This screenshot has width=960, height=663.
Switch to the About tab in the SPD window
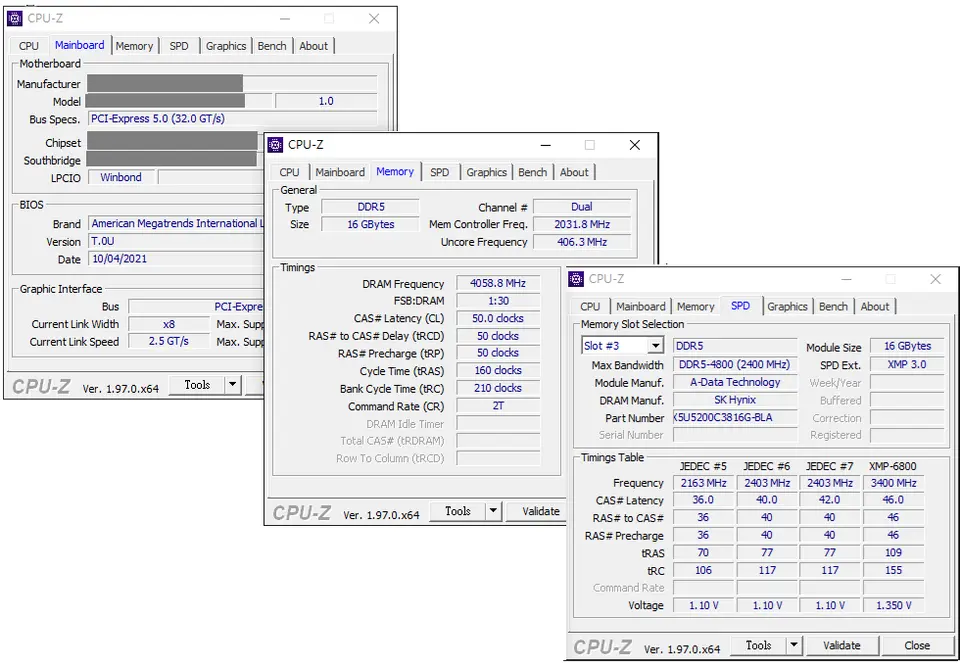[x=876, y=306]
